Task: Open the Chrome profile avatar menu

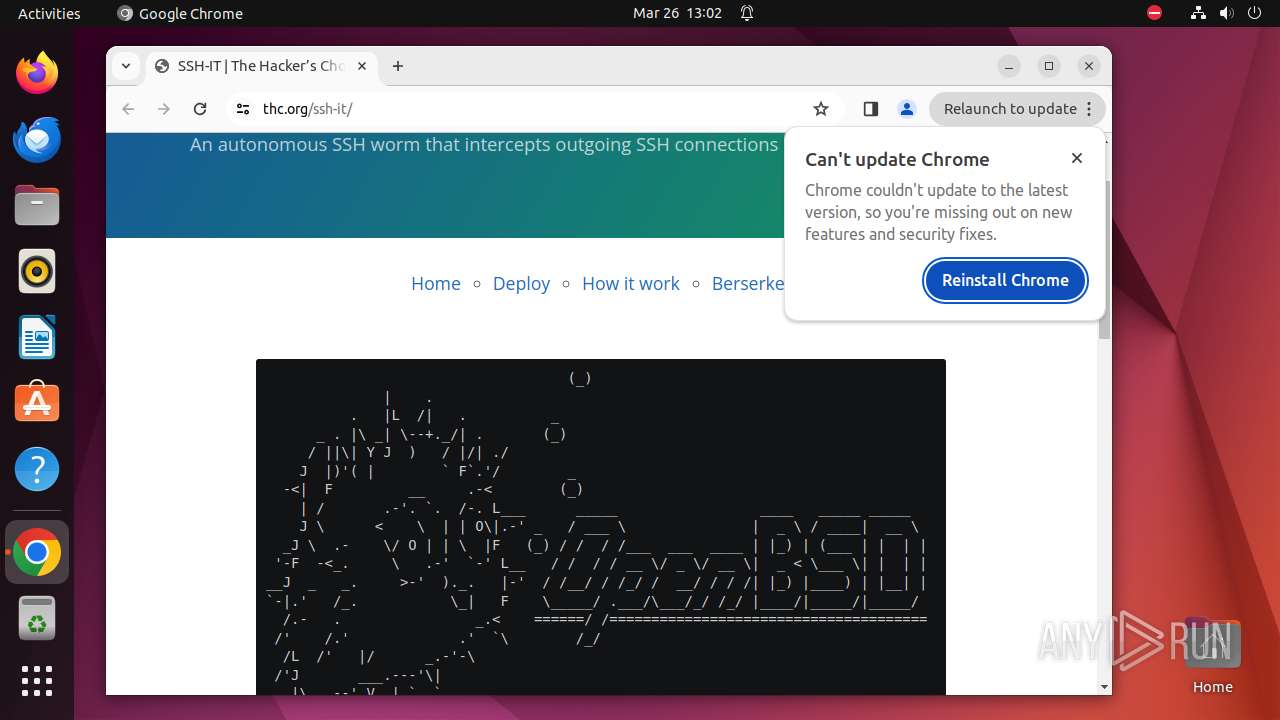Action: coord(907,109)
